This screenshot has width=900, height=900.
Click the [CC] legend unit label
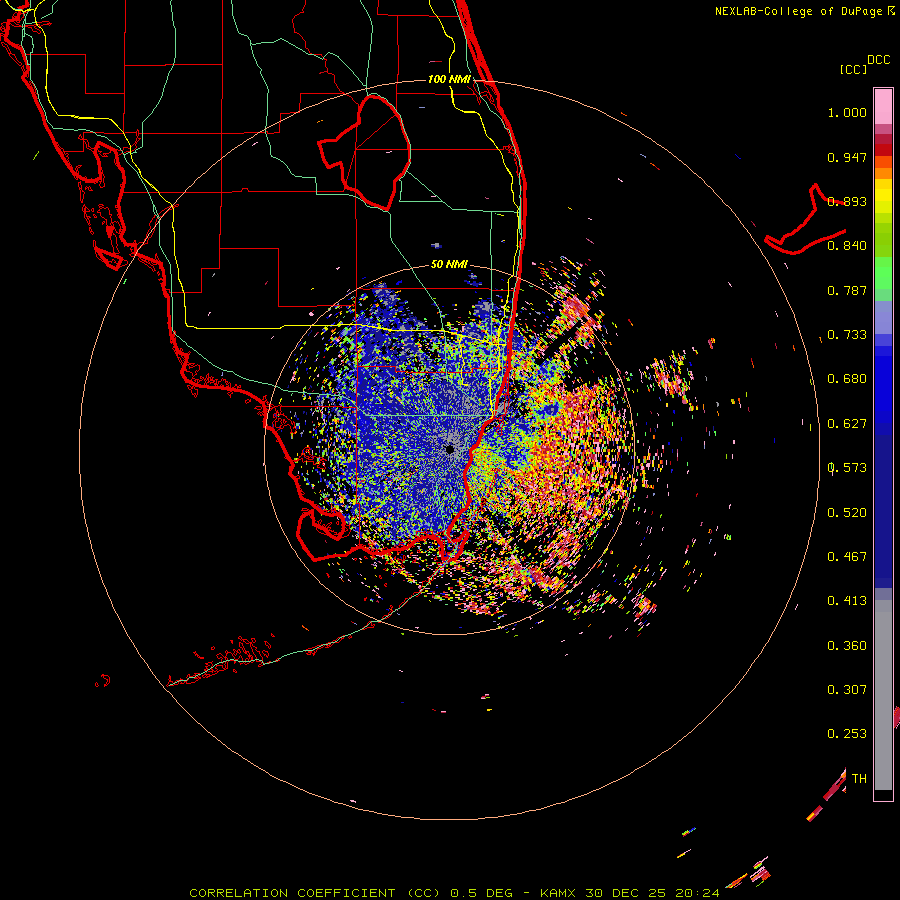(x=854, y=69)
